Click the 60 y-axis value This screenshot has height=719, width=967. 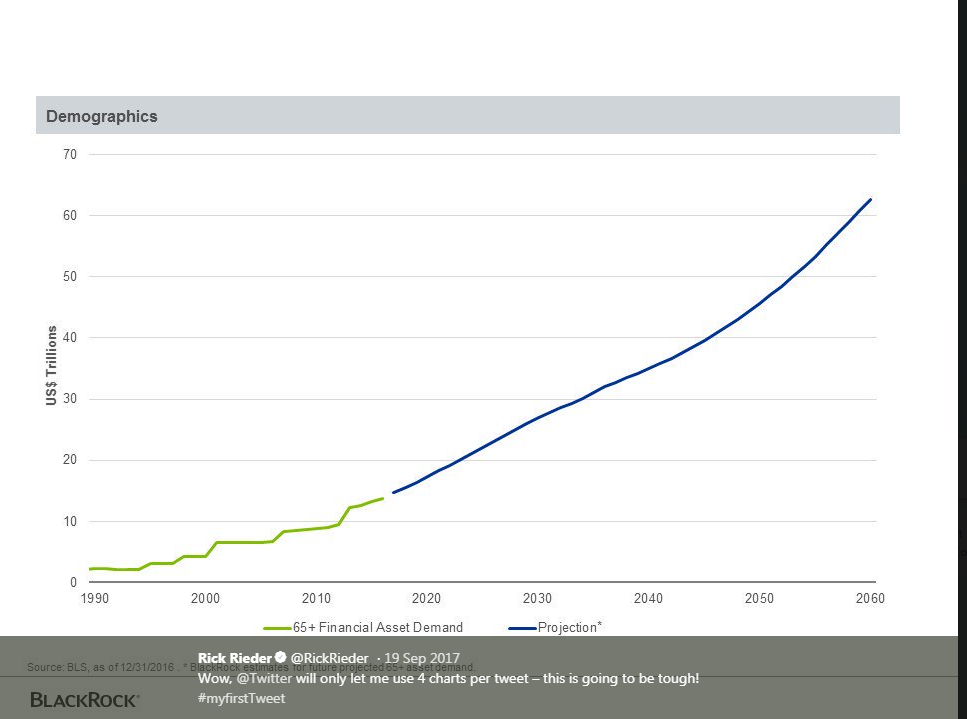pos(70,215)
